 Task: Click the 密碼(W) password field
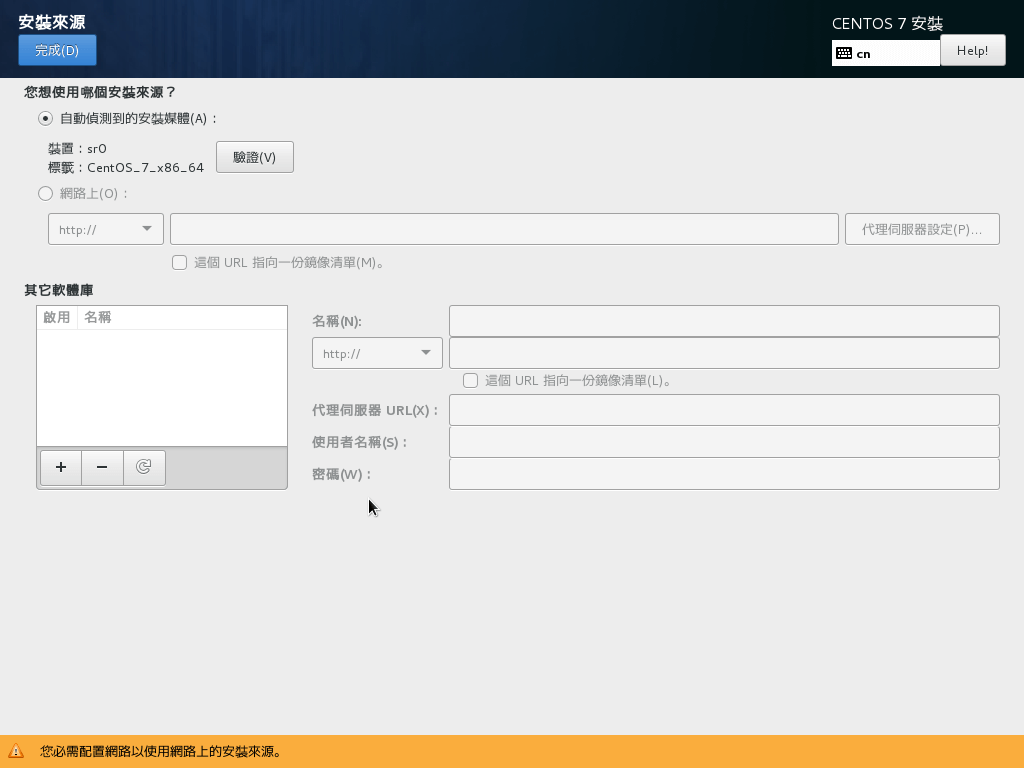pyautogui.click(x=724, y=474)
